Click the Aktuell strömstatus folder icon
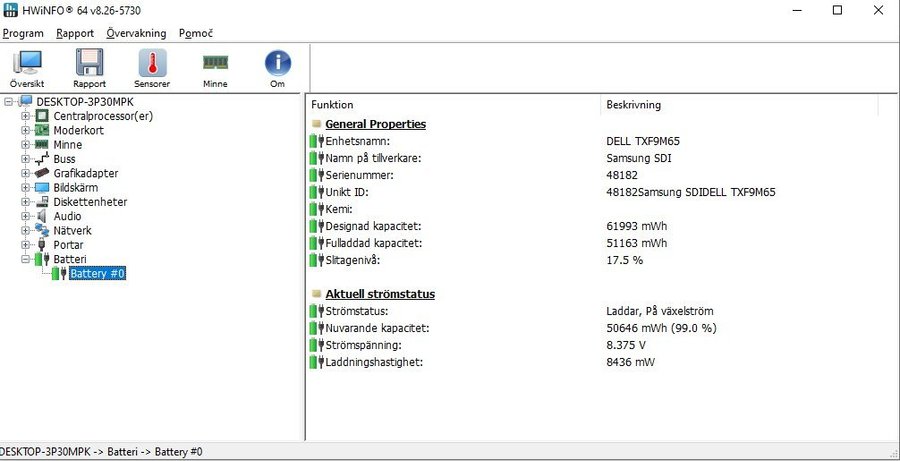900x461 pixels. [316, 294]
